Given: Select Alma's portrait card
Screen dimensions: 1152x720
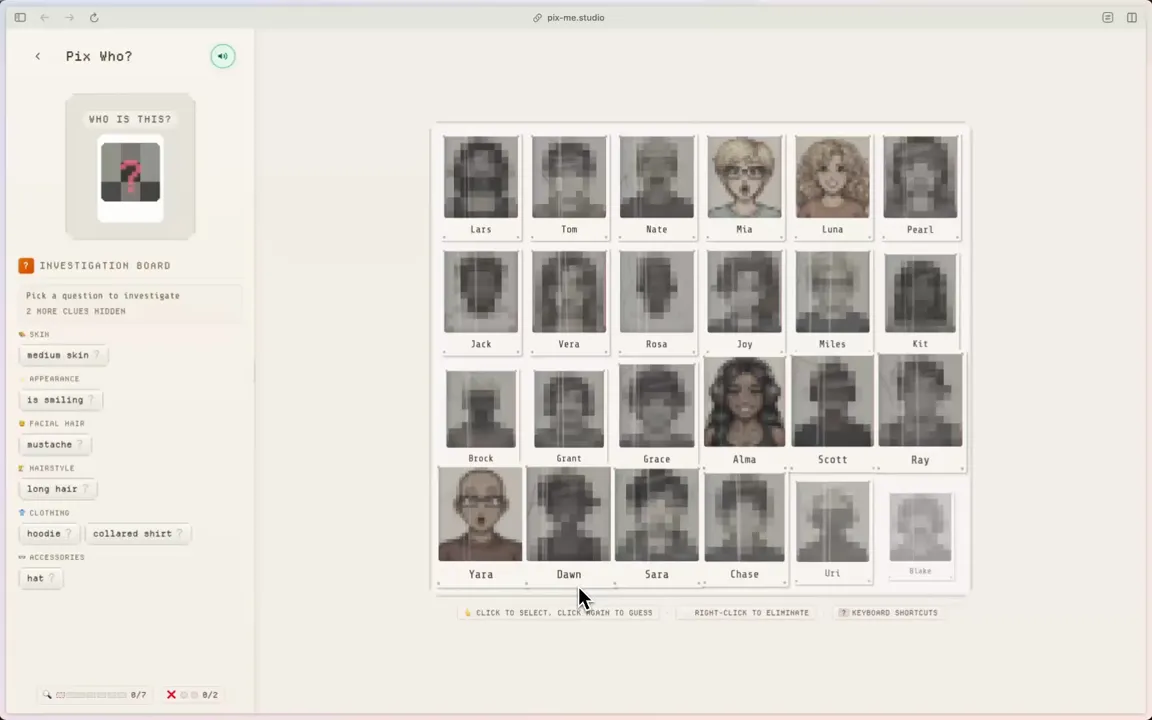Looking at the screenshot, I should (x=744, y=412).
